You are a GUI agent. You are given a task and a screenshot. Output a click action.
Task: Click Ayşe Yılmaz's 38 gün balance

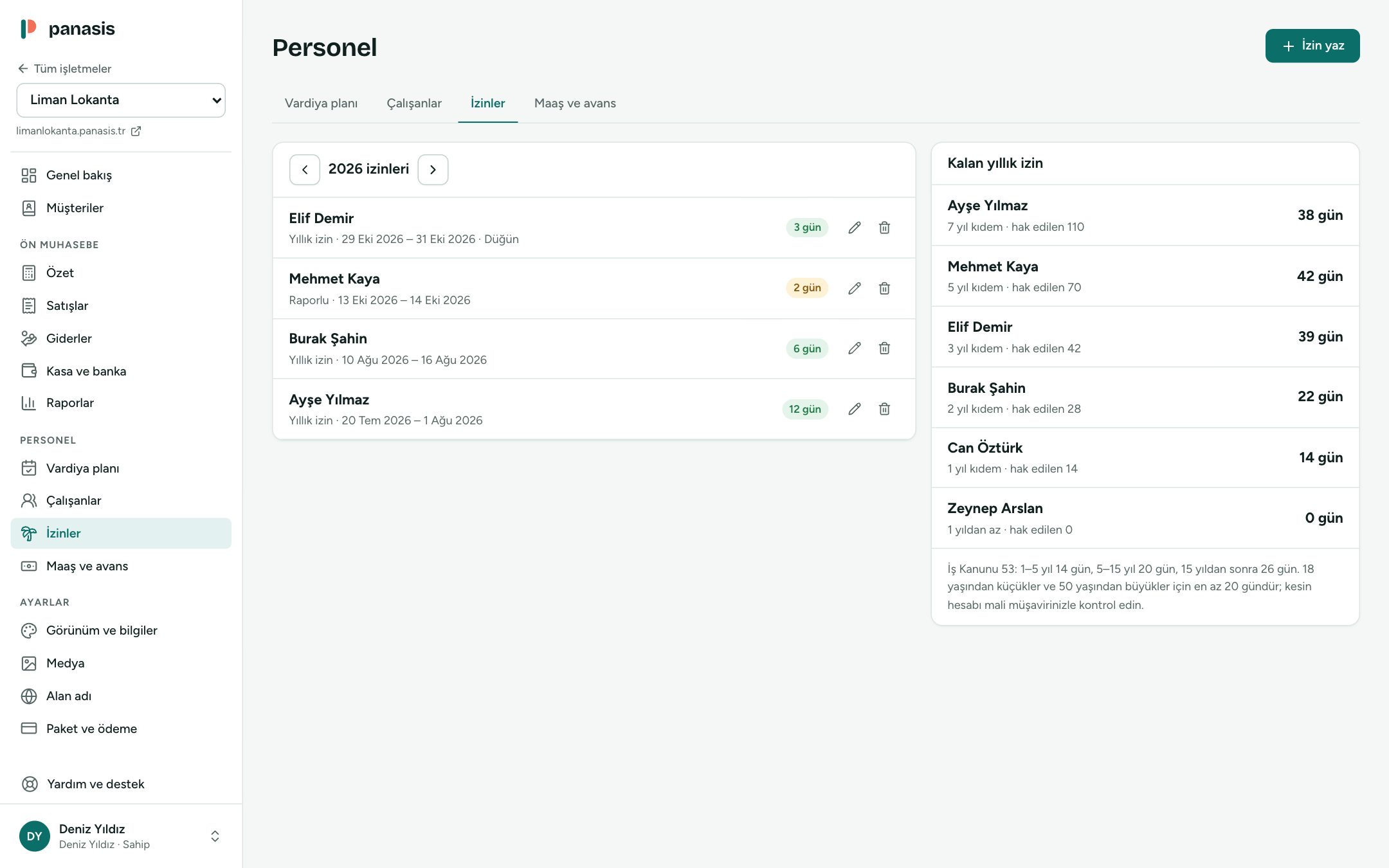[x=1320, y=215]
